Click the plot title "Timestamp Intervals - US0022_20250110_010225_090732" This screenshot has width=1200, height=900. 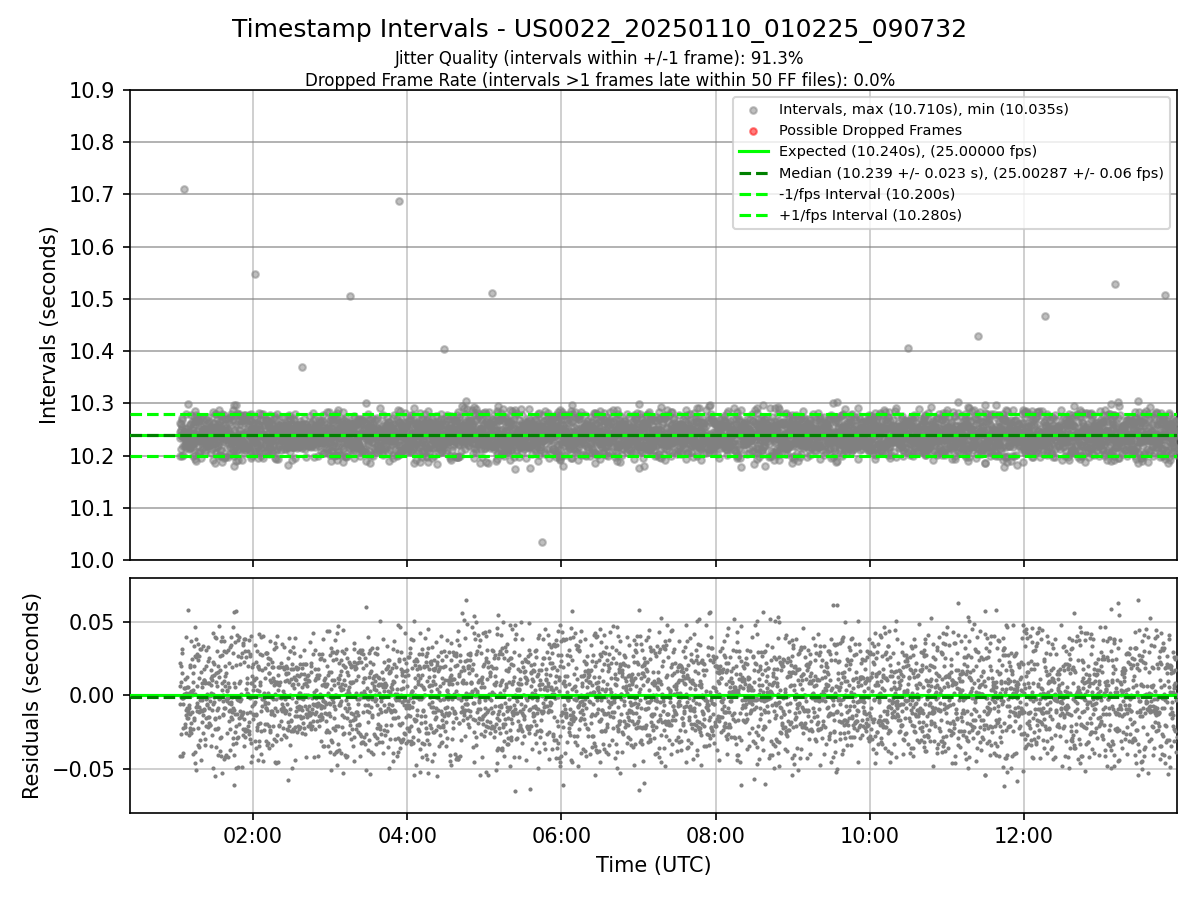click(x=599, y=29)
